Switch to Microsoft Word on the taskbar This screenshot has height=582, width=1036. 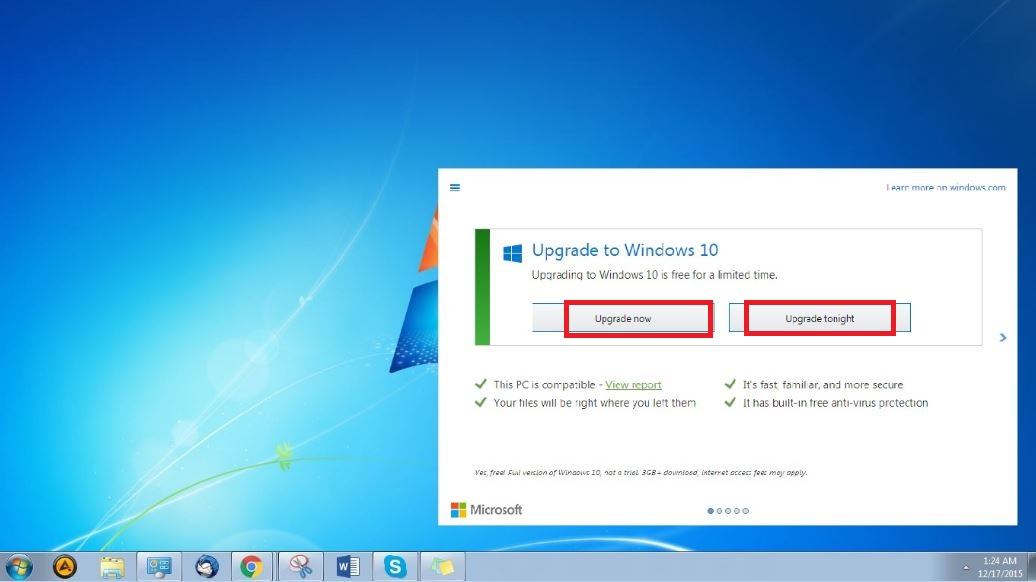pos(348,567)
